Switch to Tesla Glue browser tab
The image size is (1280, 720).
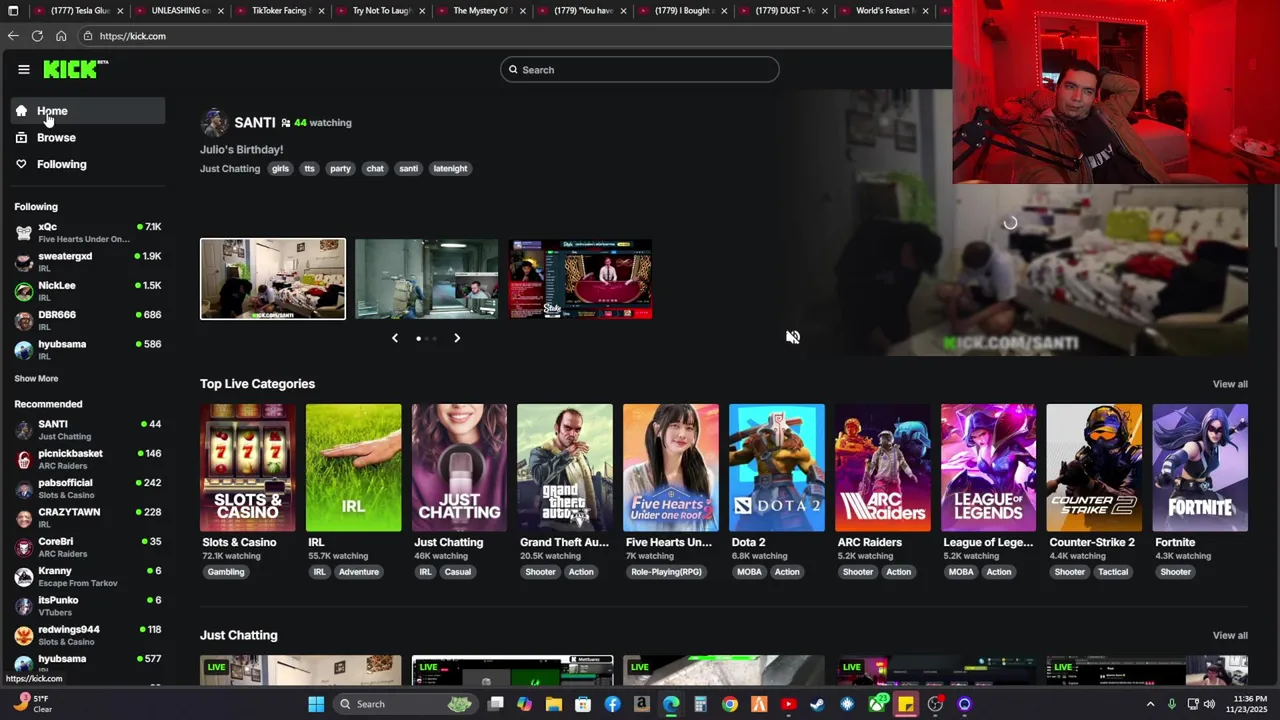(79, 11)
